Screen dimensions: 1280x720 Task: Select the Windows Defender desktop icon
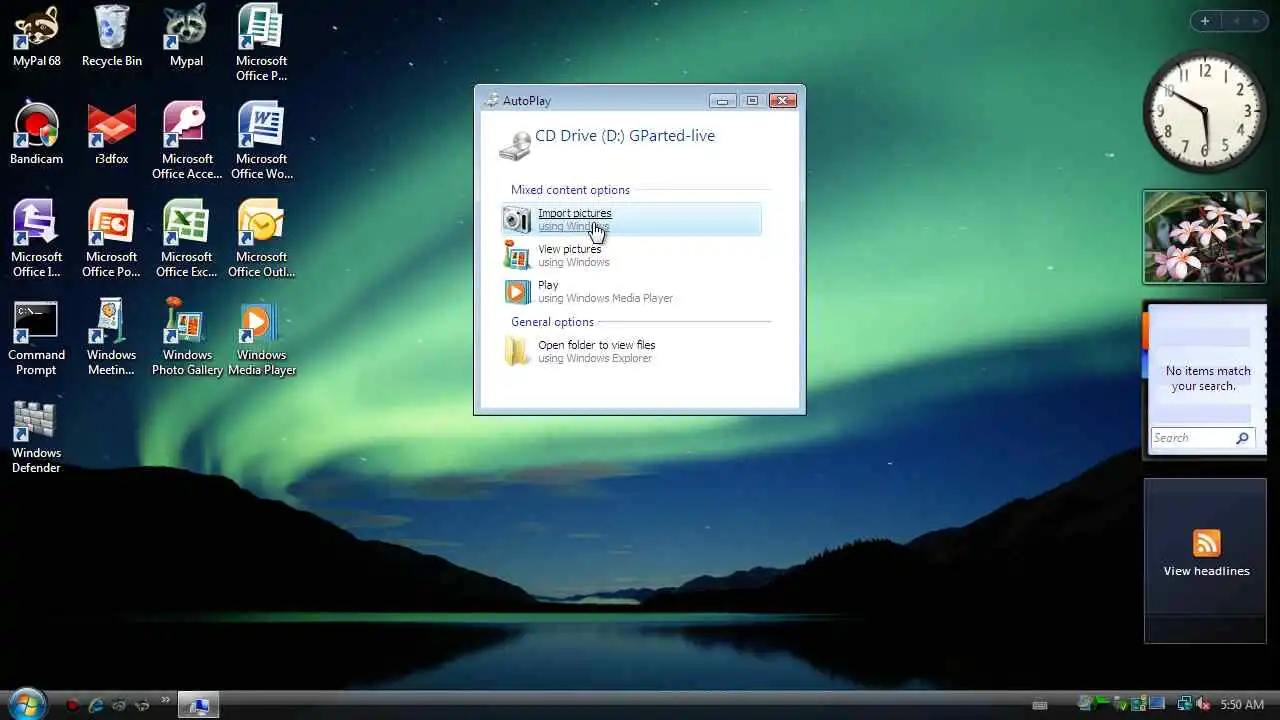[x=36, y=436]
